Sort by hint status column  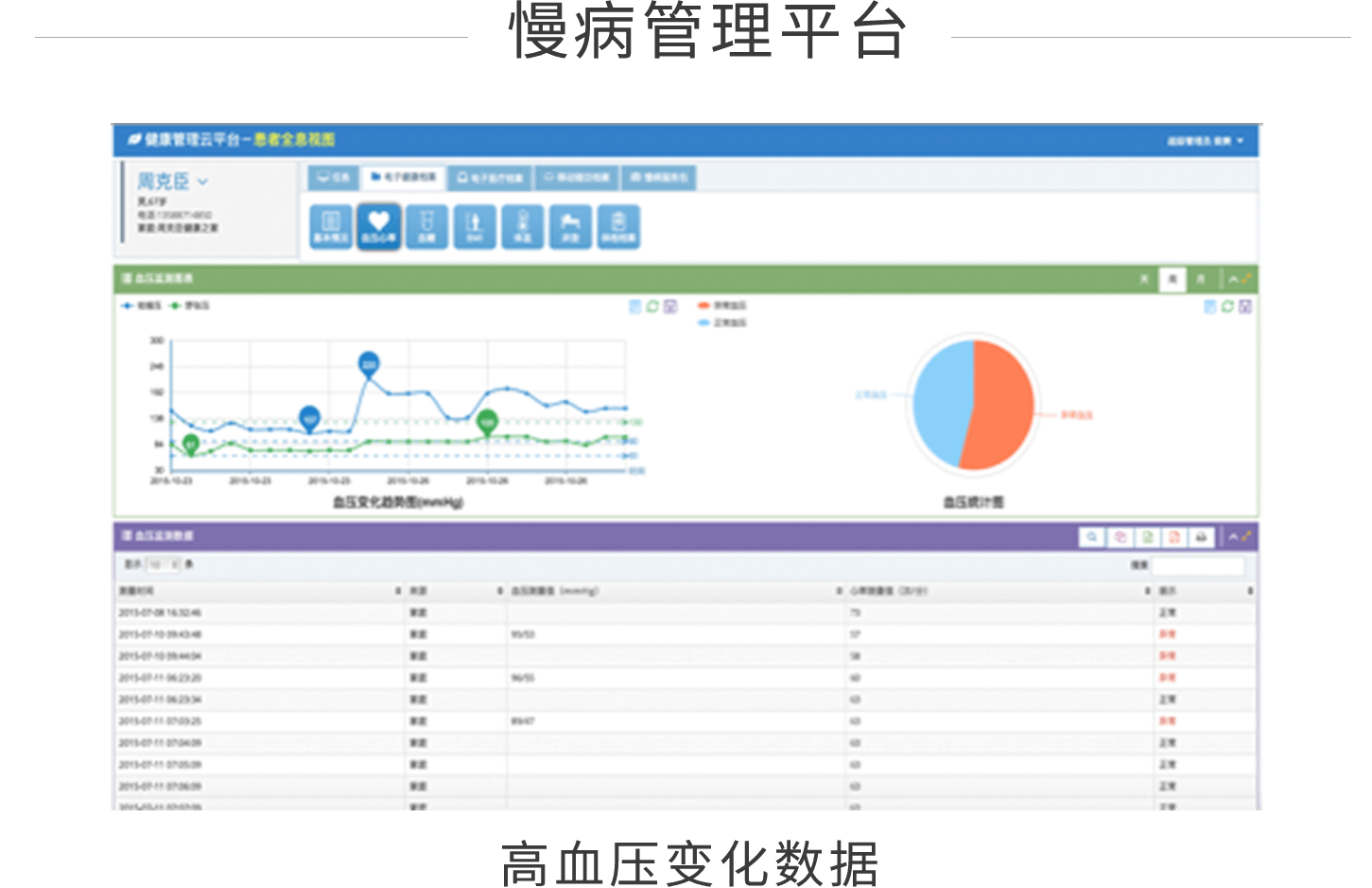point(1206,591)
